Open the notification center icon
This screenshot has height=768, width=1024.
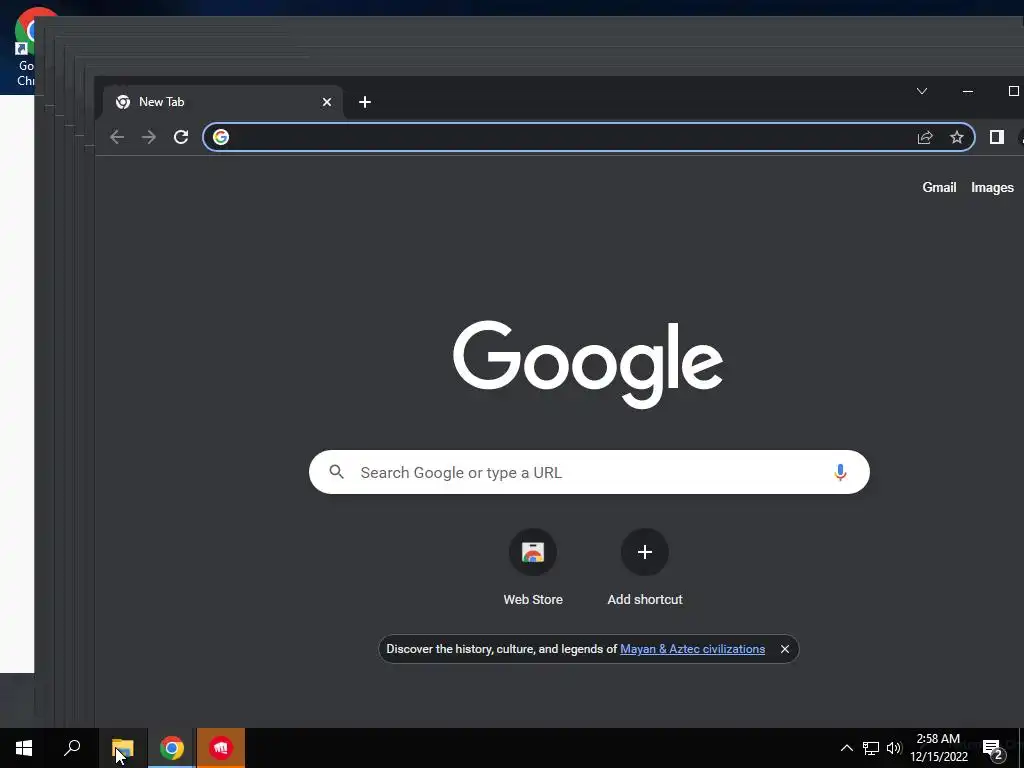[993, 750]
